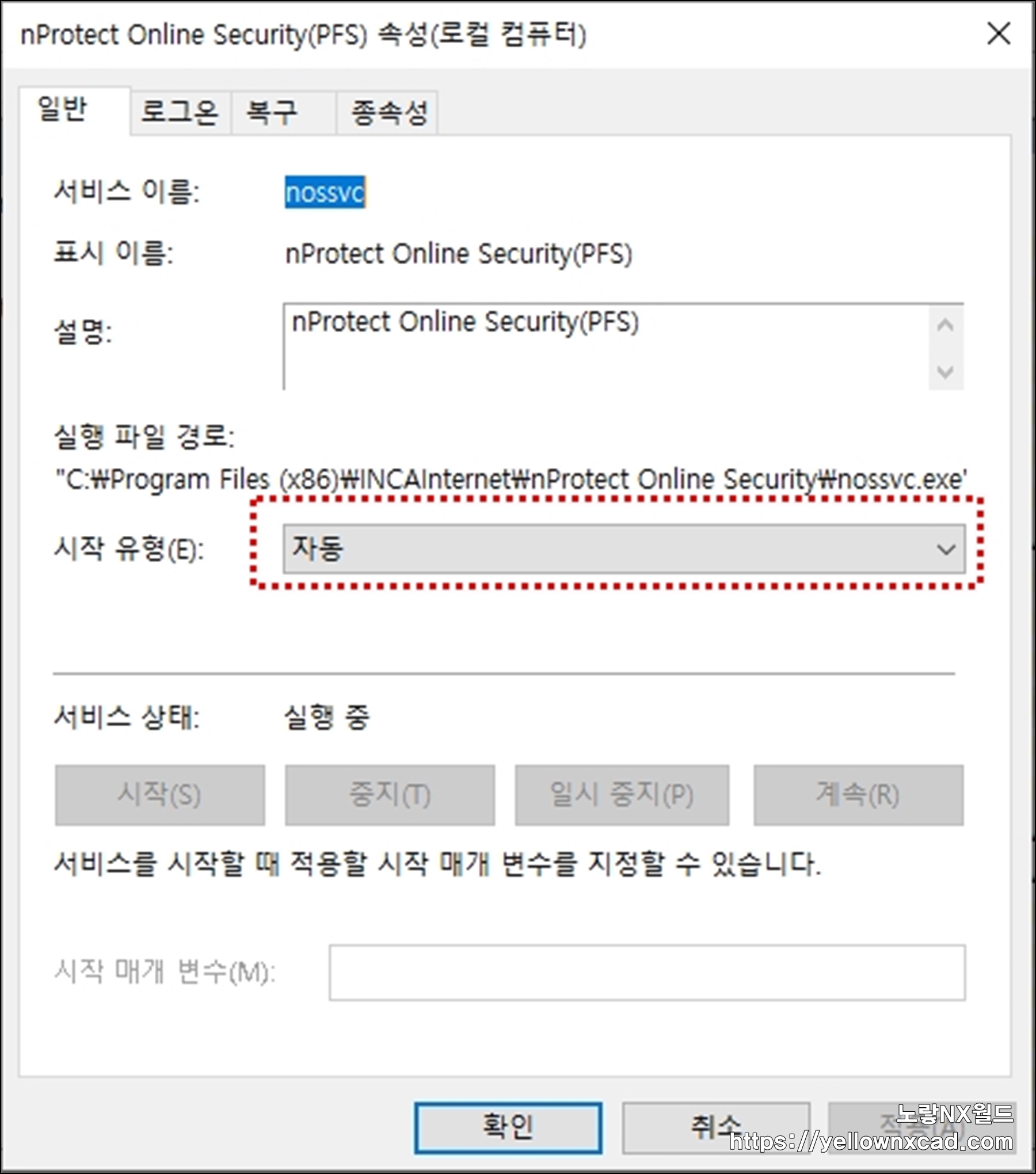Switch to the 종속성 tab

[x=387, y=112]
